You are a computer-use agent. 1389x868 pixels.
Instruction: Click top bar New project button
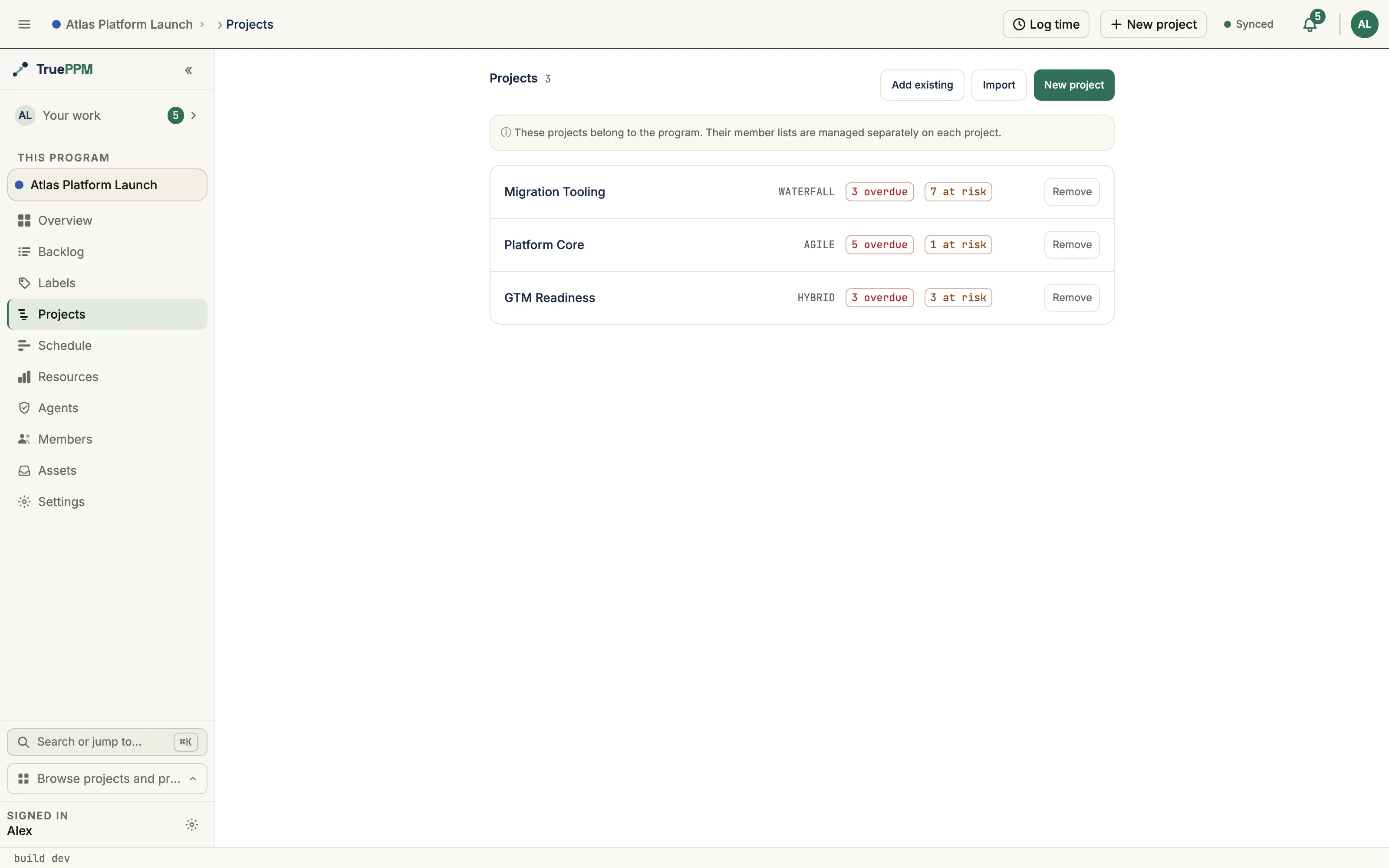click(x=1153, y=24)
